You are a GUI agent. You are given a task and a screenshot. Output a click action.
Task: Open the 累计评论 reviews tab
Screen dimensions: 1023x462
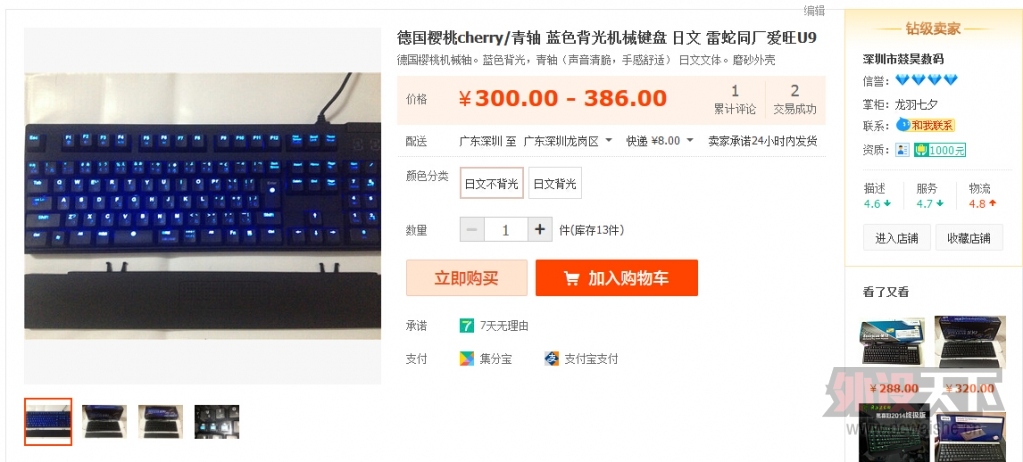click(735, 100)
